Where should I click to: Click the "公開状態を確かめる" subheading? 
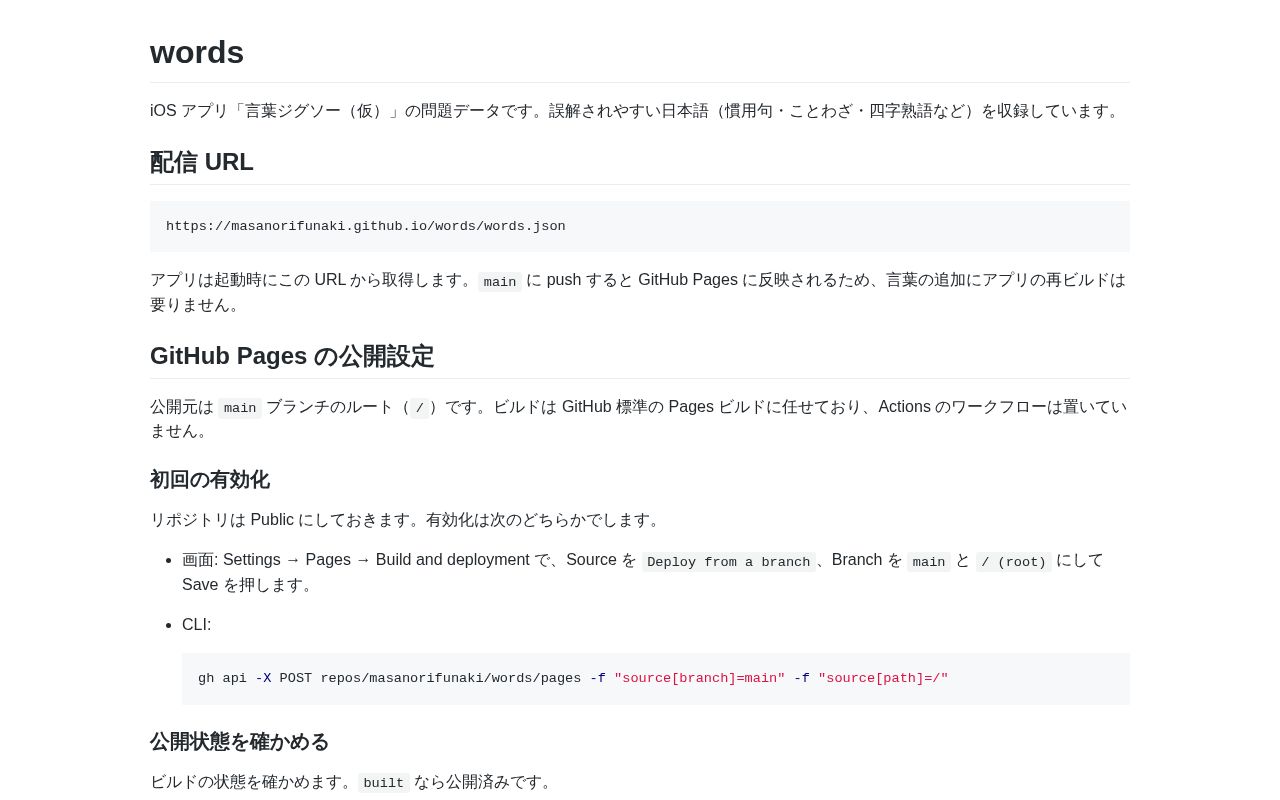click(x=240, y=742)
